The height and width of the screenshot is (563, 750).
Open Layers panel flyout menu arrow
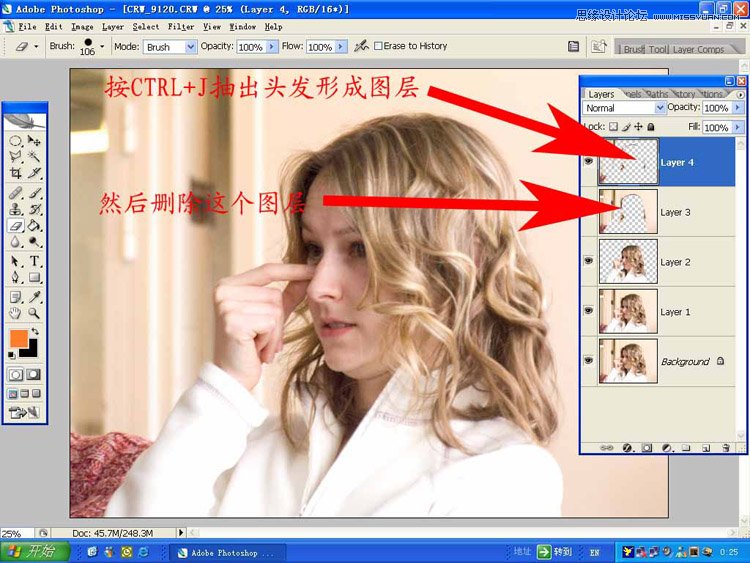tap(740, 95)
